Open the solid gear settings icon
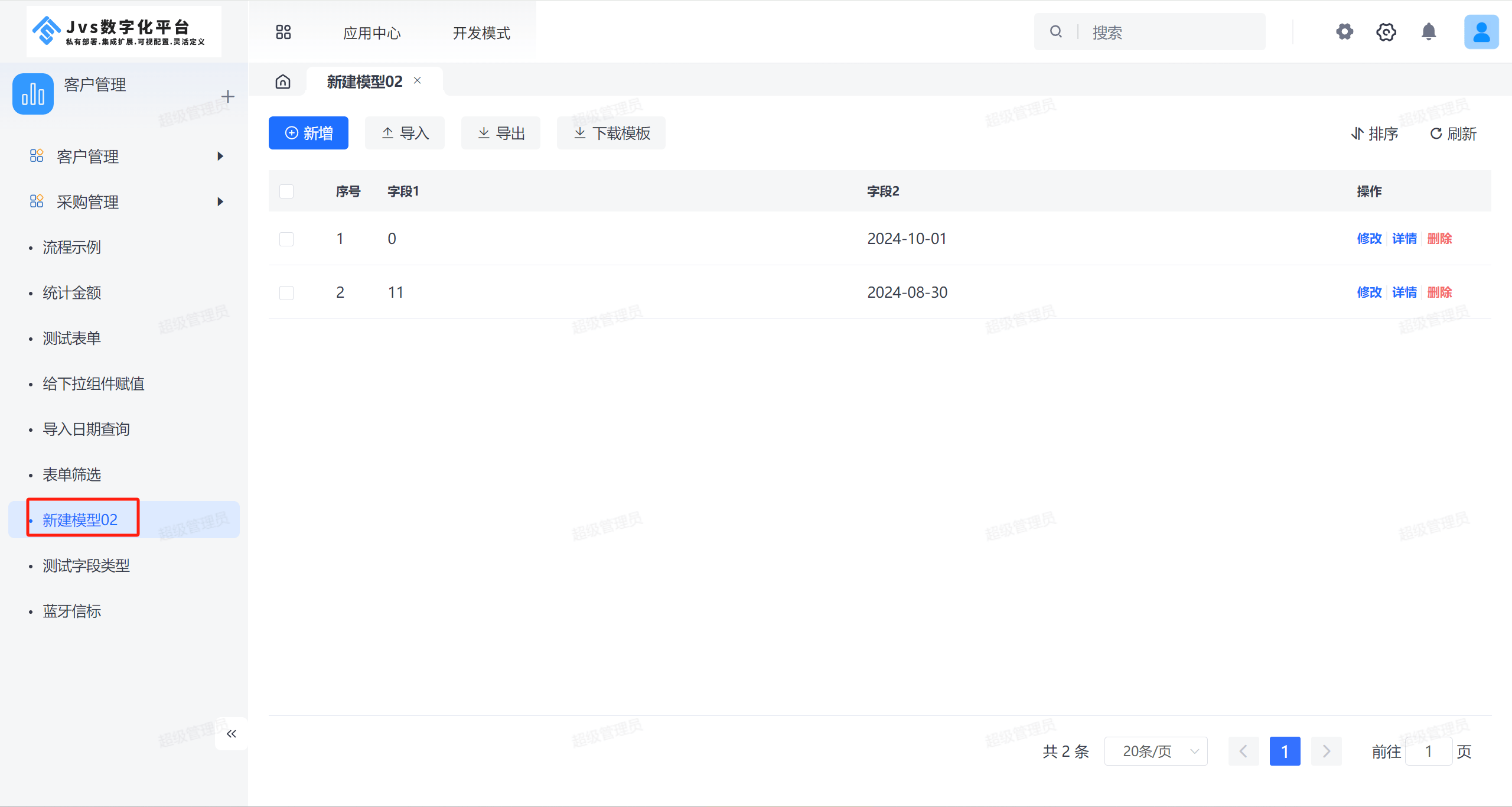Image resolution: width=1512 pixels, height=807 pixels. [x=1344, y=32]
